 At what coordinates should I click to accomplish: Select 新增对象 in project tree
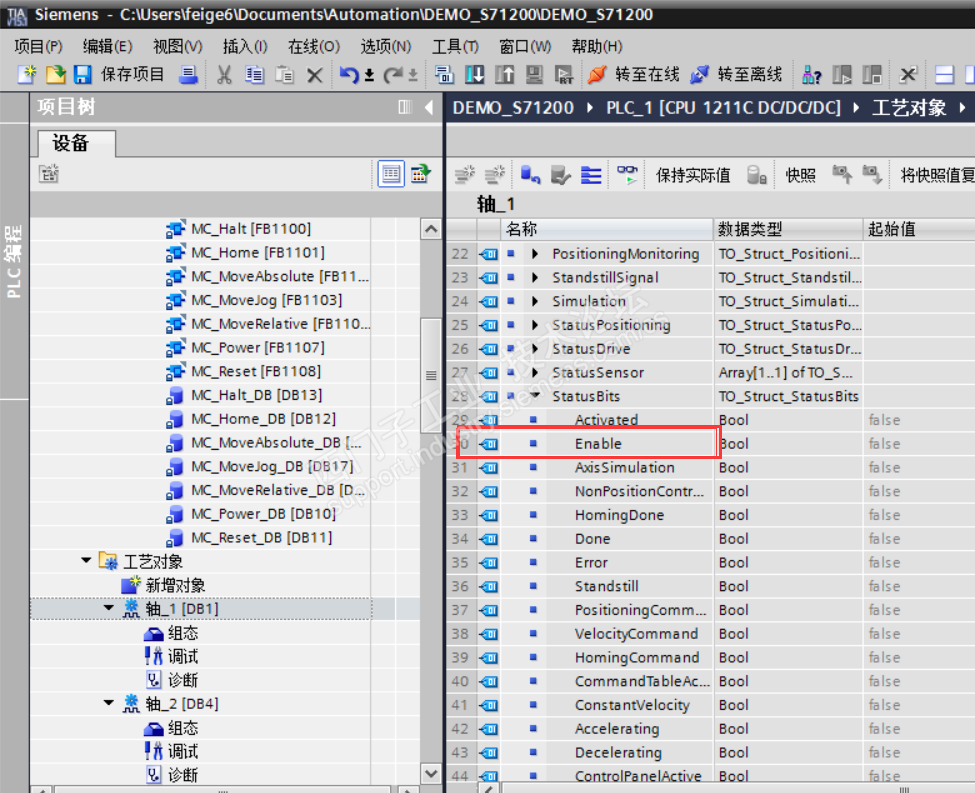tap(175, 585)
